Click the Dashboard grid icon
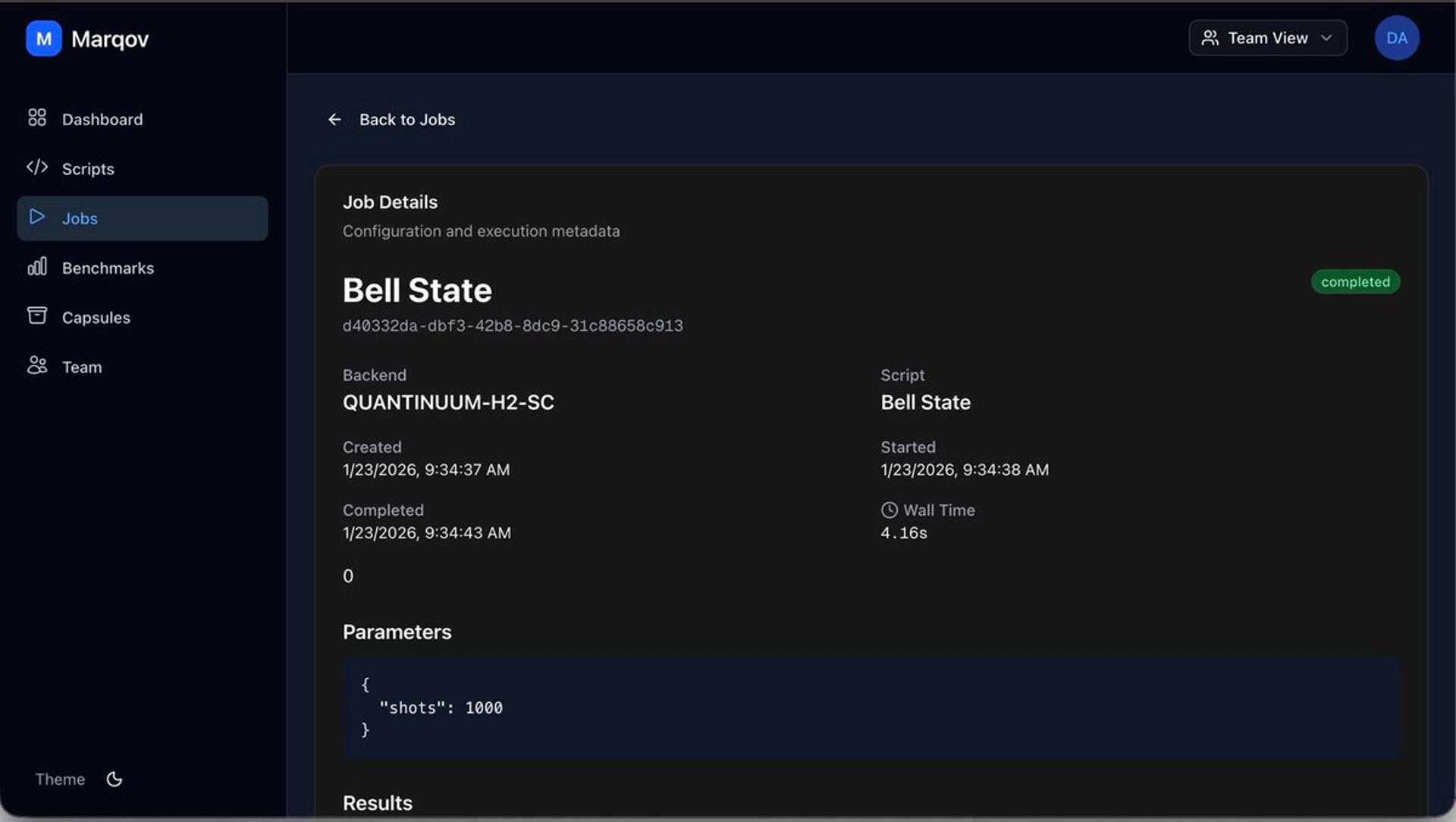The width and height of the screenshot is (1456, 822). pyautogui.click(x=37, y=118)
